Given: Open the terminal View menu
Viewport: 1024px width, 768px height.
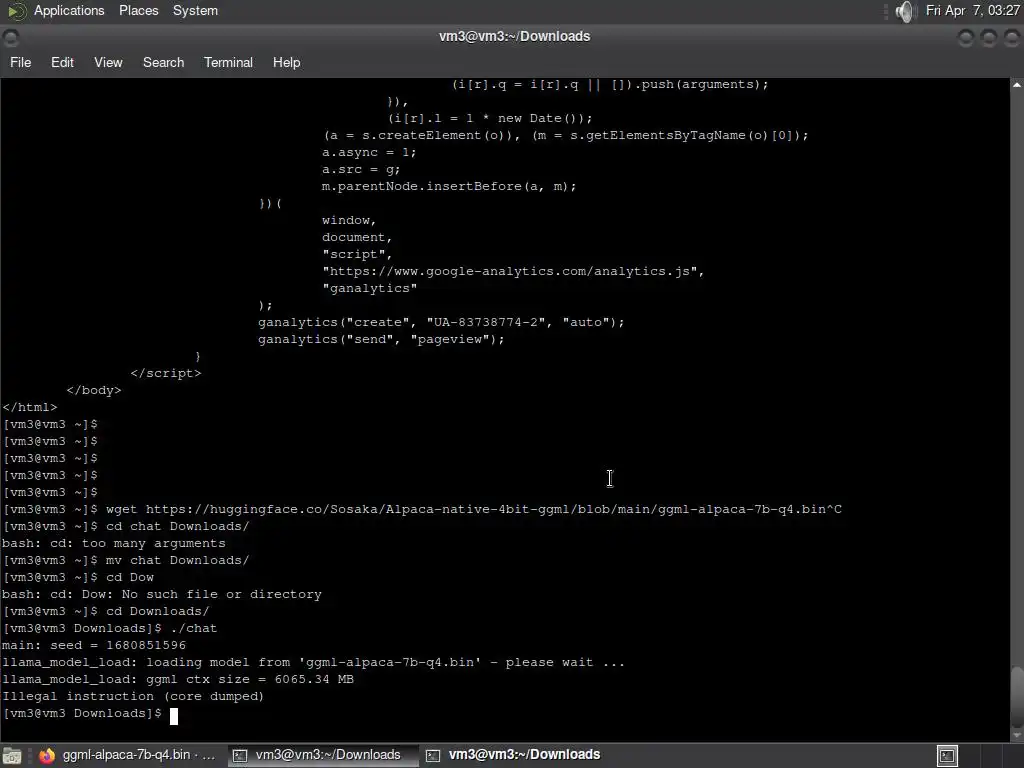Looking at the screenshot, I should pyautogui.click(x=108, y=62).
